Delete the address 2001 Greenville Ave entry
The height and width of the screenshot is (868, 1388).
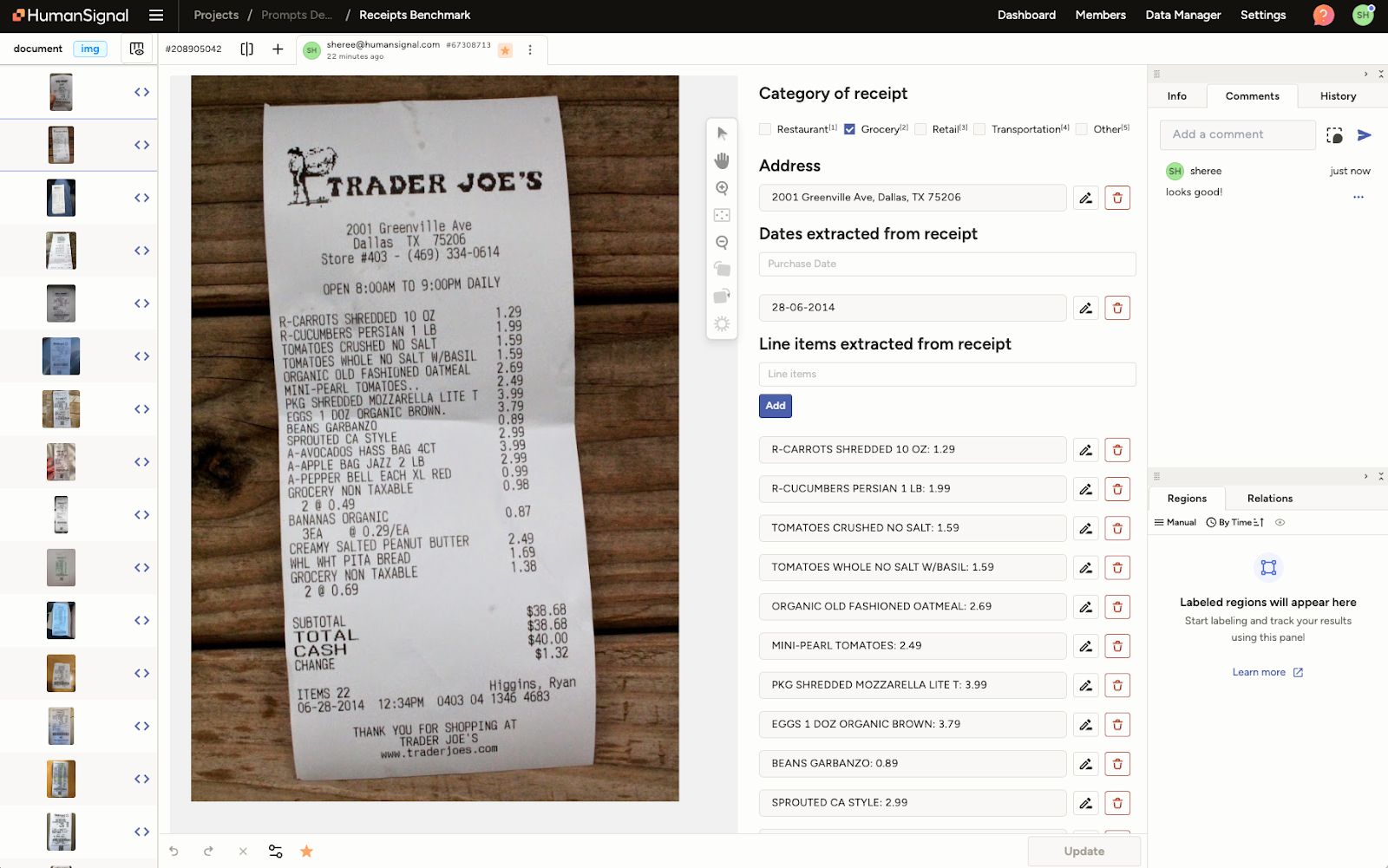point(1117,198)
